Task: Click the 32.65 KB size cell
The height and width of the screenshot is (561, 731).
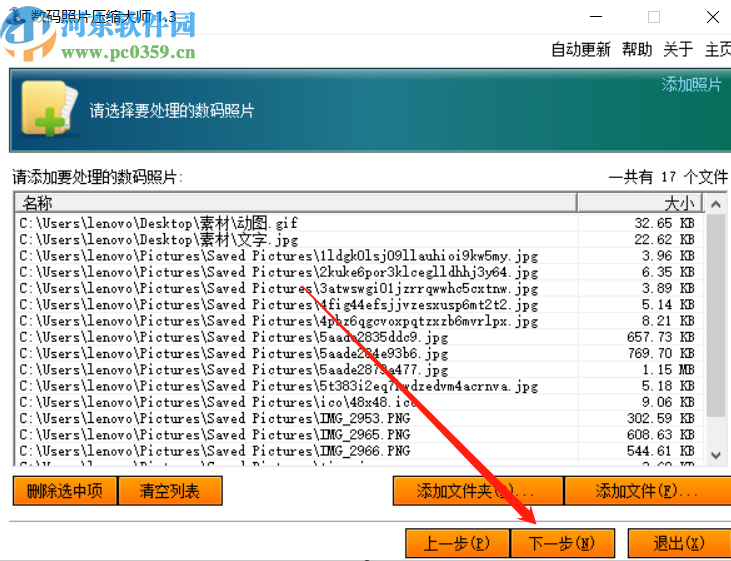Action: click(664, 223)
